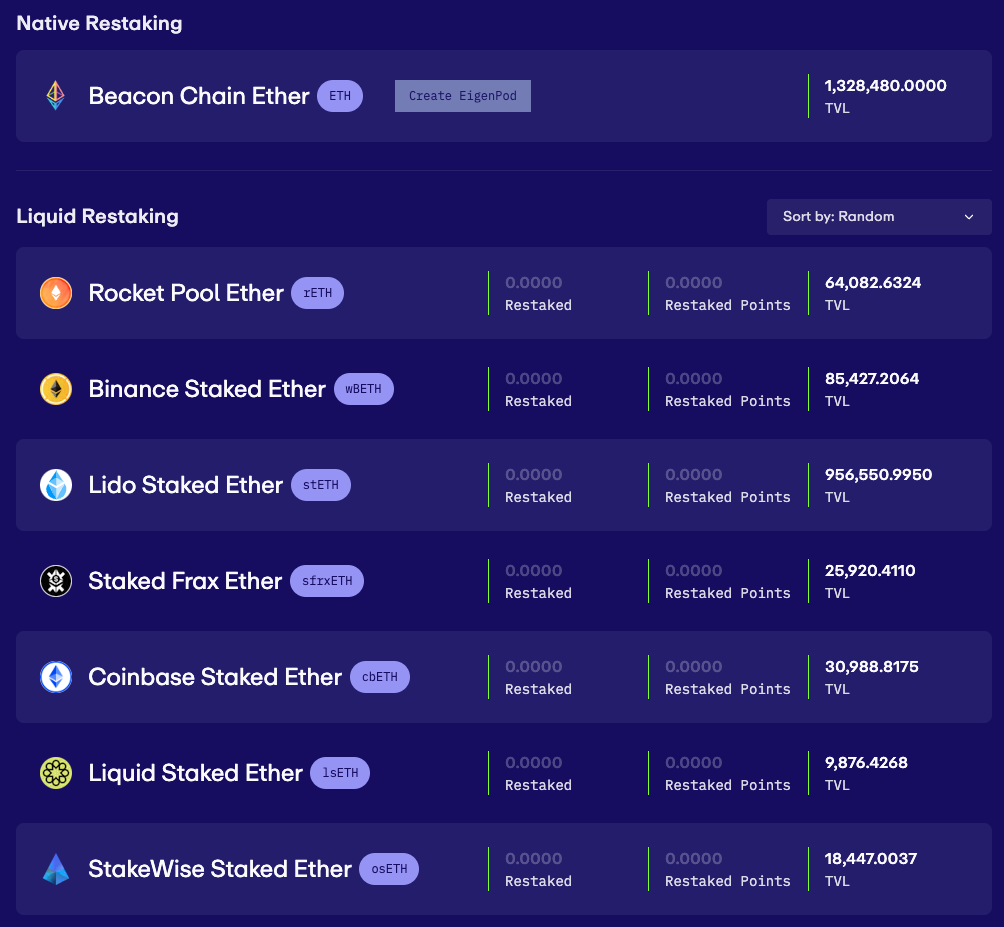Click the Binance Staked Ether yellow icon
1004x927 pixels.
56,389
